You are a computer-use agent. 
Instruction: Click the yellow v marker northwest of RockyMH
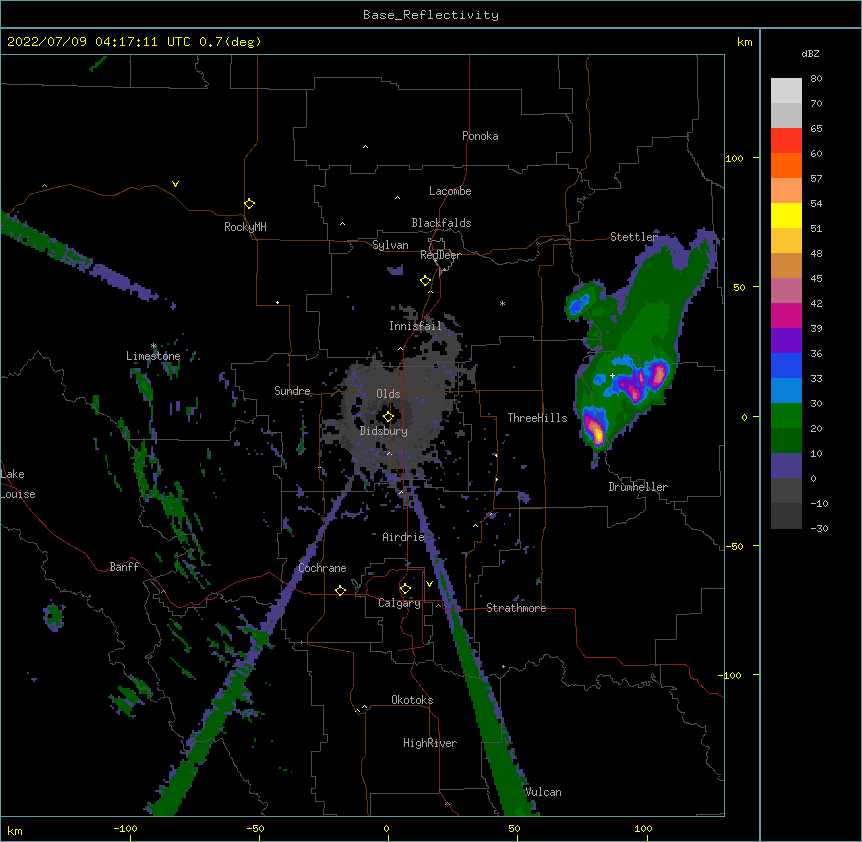[x=175, y=184]
